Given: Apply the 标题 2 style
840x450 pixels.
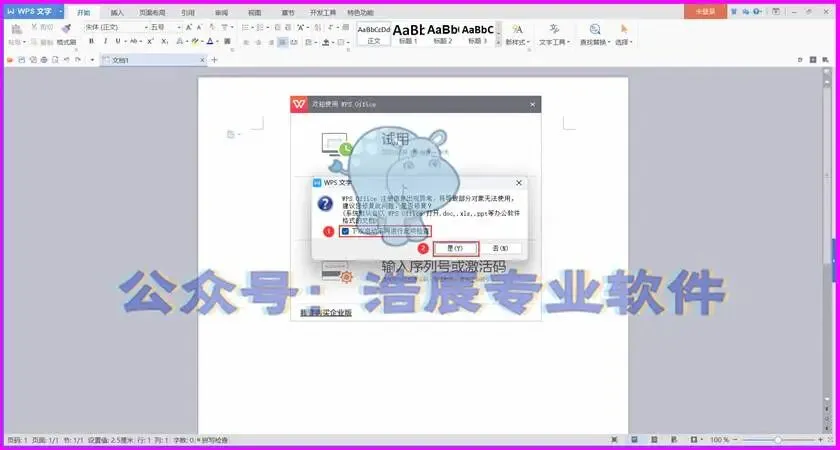Looking at the screenshot, I should pyautogui.click(x=443, y=34).
